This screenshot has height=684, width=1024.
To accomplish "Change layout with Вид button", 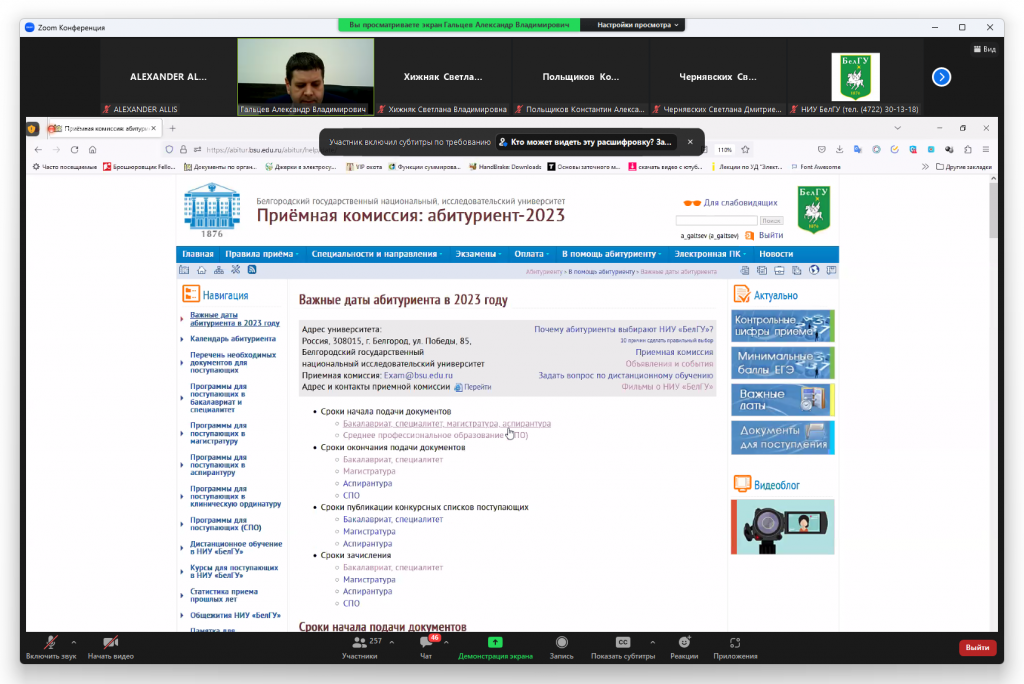I will [x=985, y=49].
